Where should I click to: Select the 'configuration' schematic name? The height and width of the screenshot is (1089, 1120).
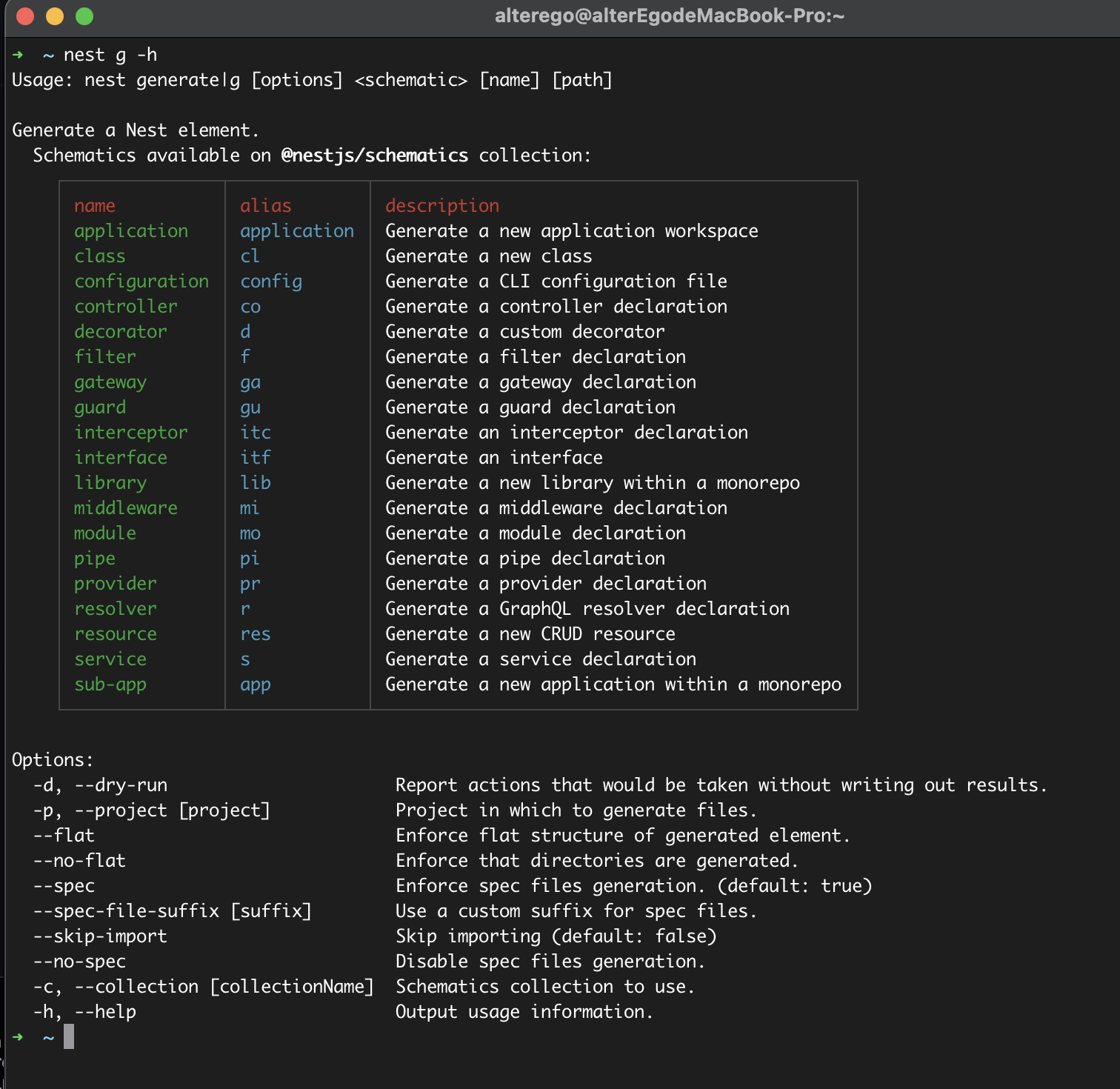(x=141, y=282)
